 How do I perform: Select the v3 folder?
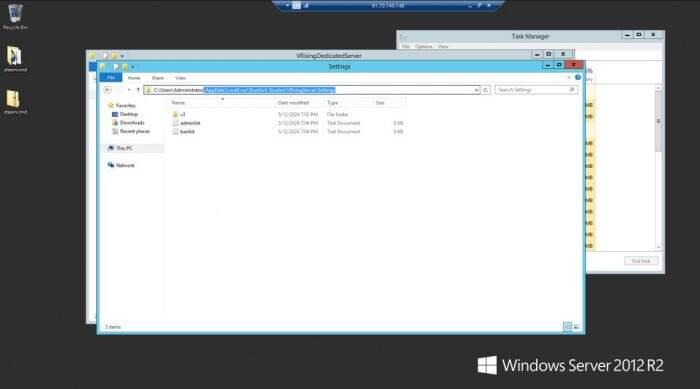coord(179,114)
